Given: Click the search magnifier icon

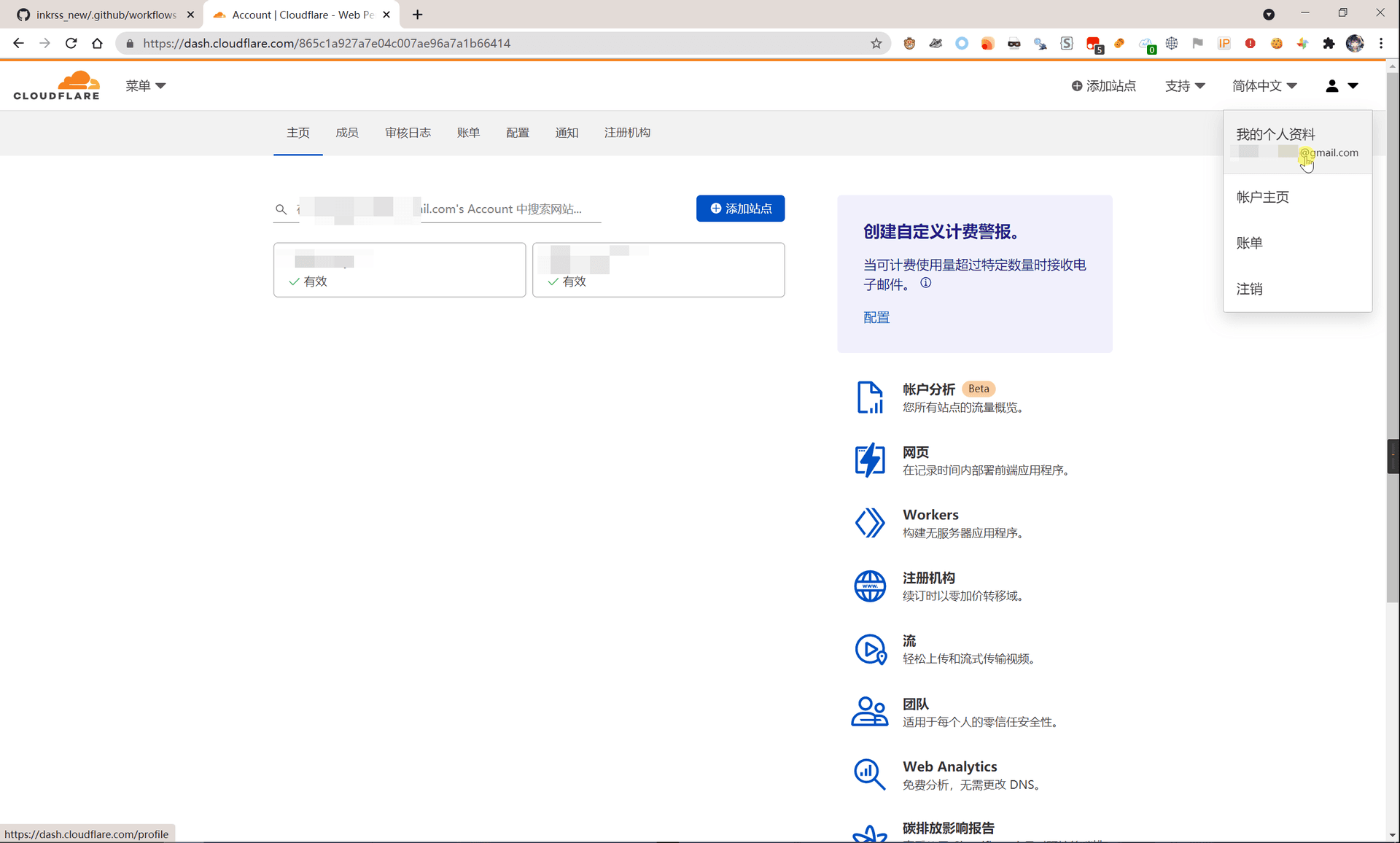Looking at the screenshot, I should (281, 209).
